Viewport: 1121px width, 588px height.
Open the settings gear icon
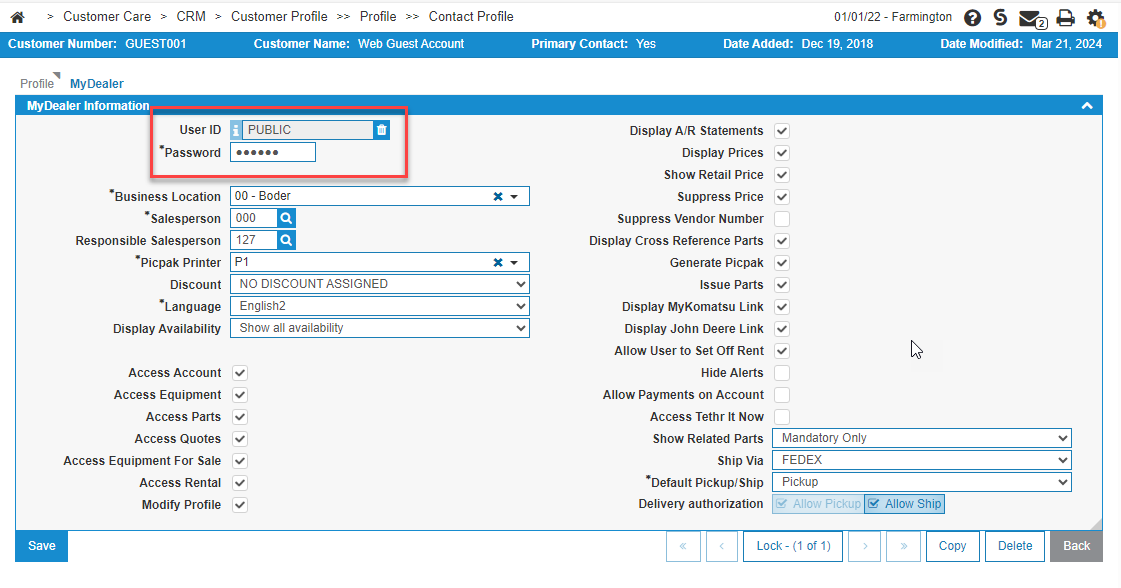1095,18
